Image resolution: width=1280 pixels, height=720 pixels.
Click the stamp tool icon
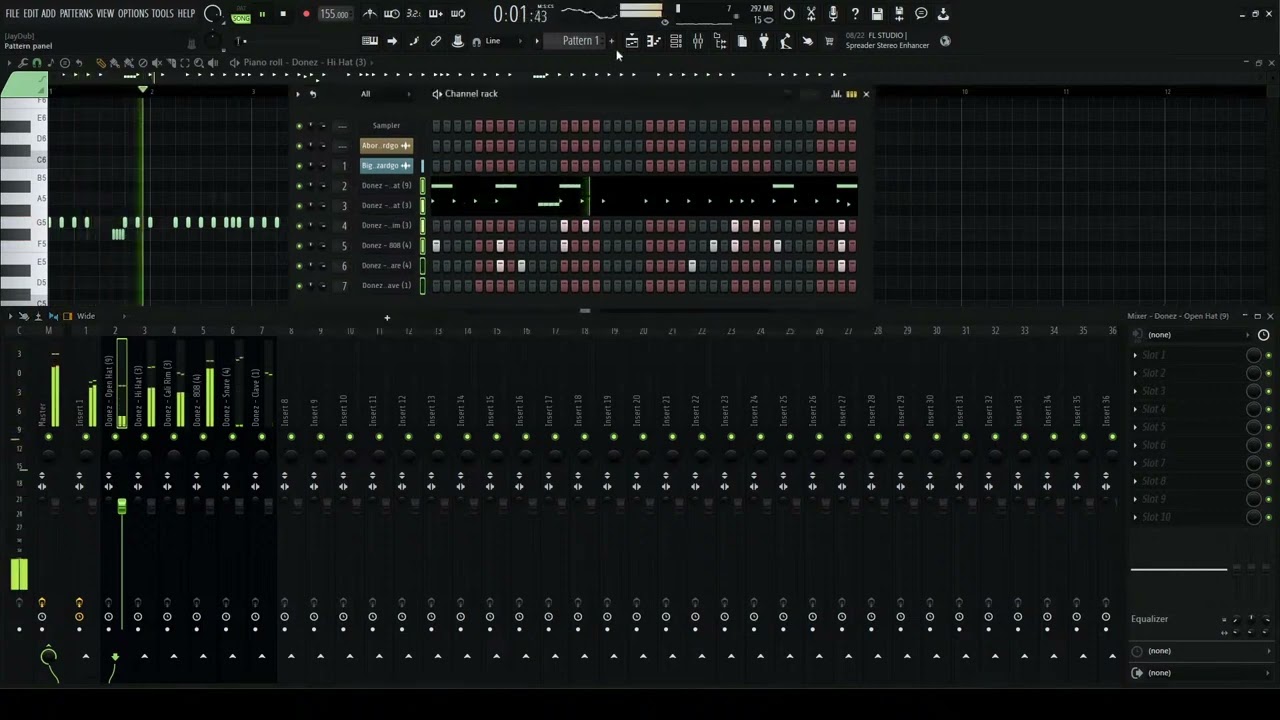pyautogui.click(x=458, y=41)
